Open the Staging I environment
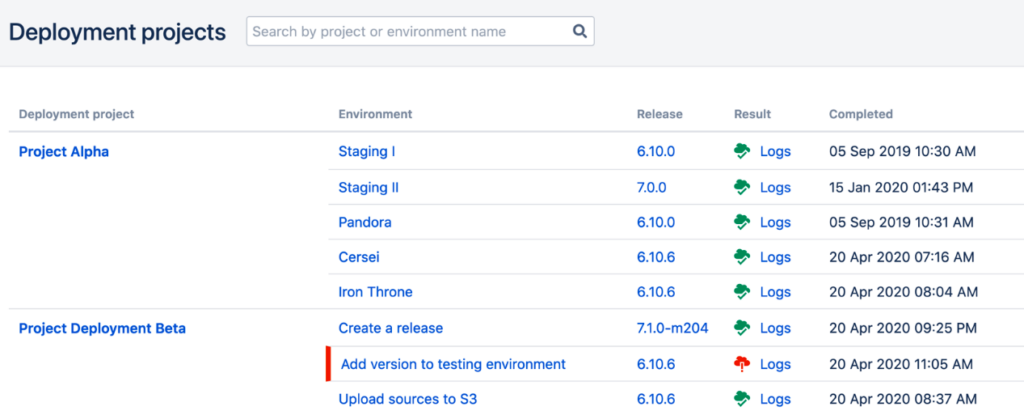The height and width of the screenshot is (411, 1024). pos(366,152)
